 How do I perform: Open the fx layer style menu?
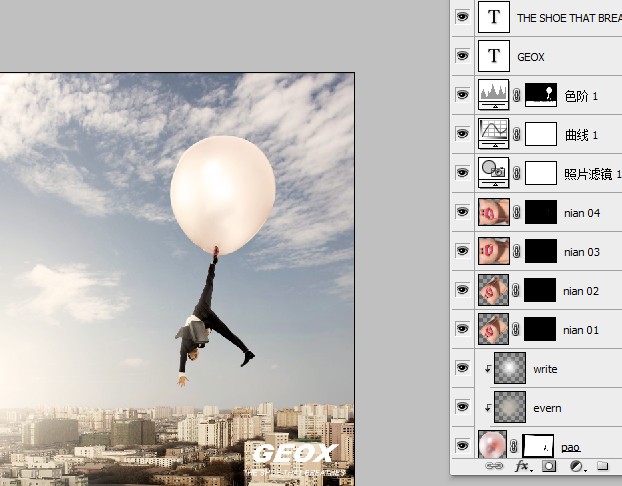(524, 466)
